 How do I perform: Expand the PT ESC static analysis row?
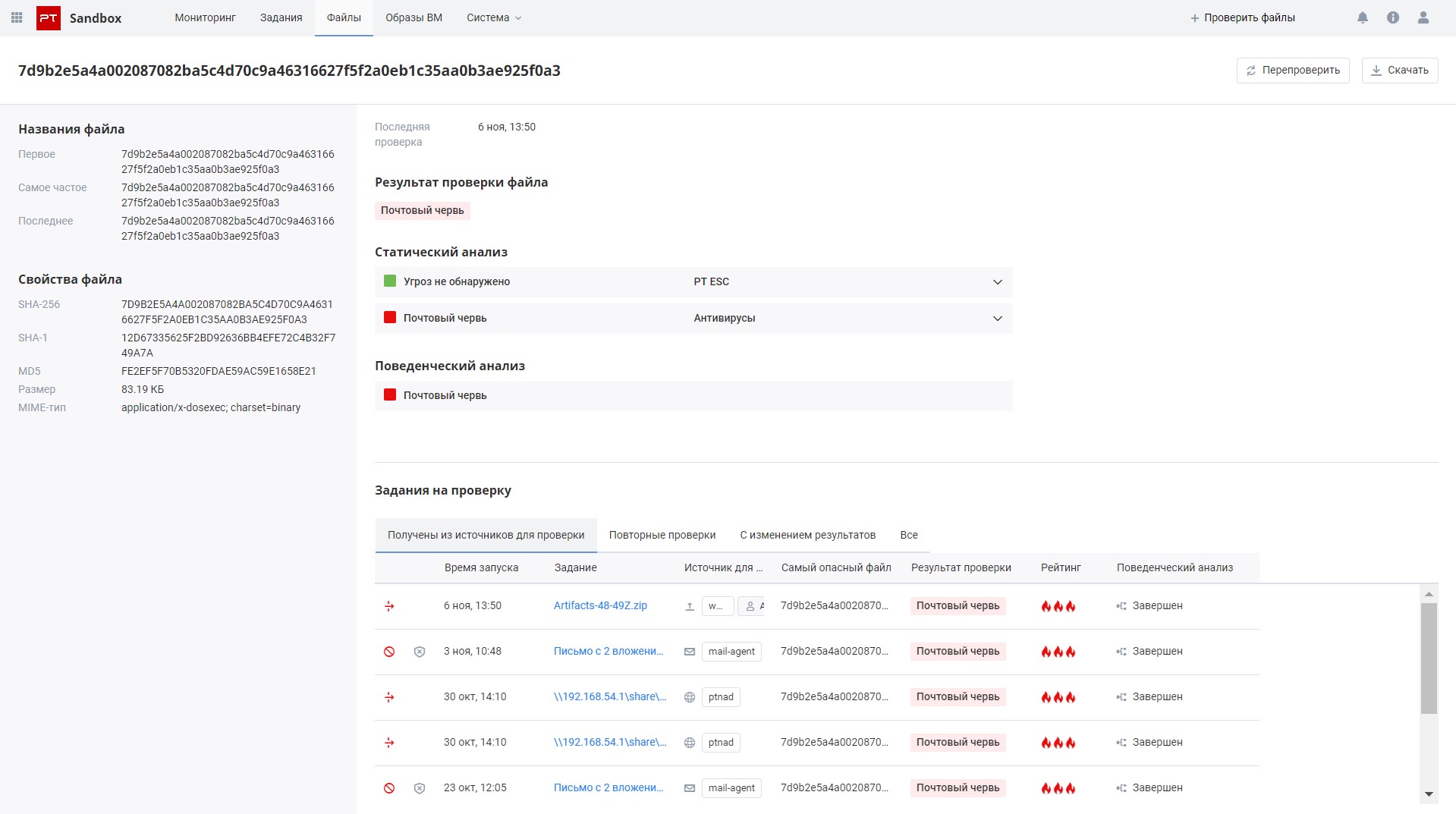pyautogui.click(x=997, y=282)
